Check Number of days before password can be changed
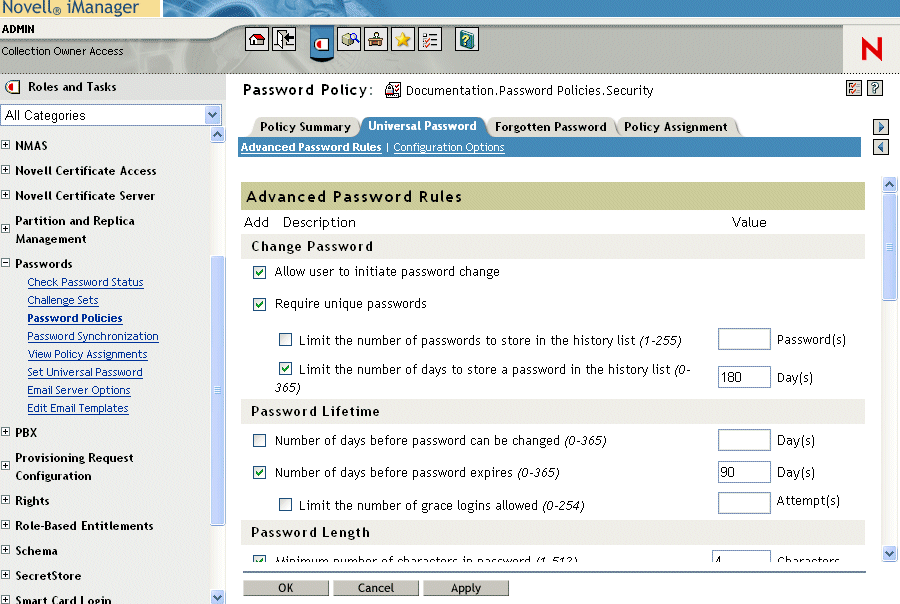This screenshot has width=900, height=604. point(259,440)
